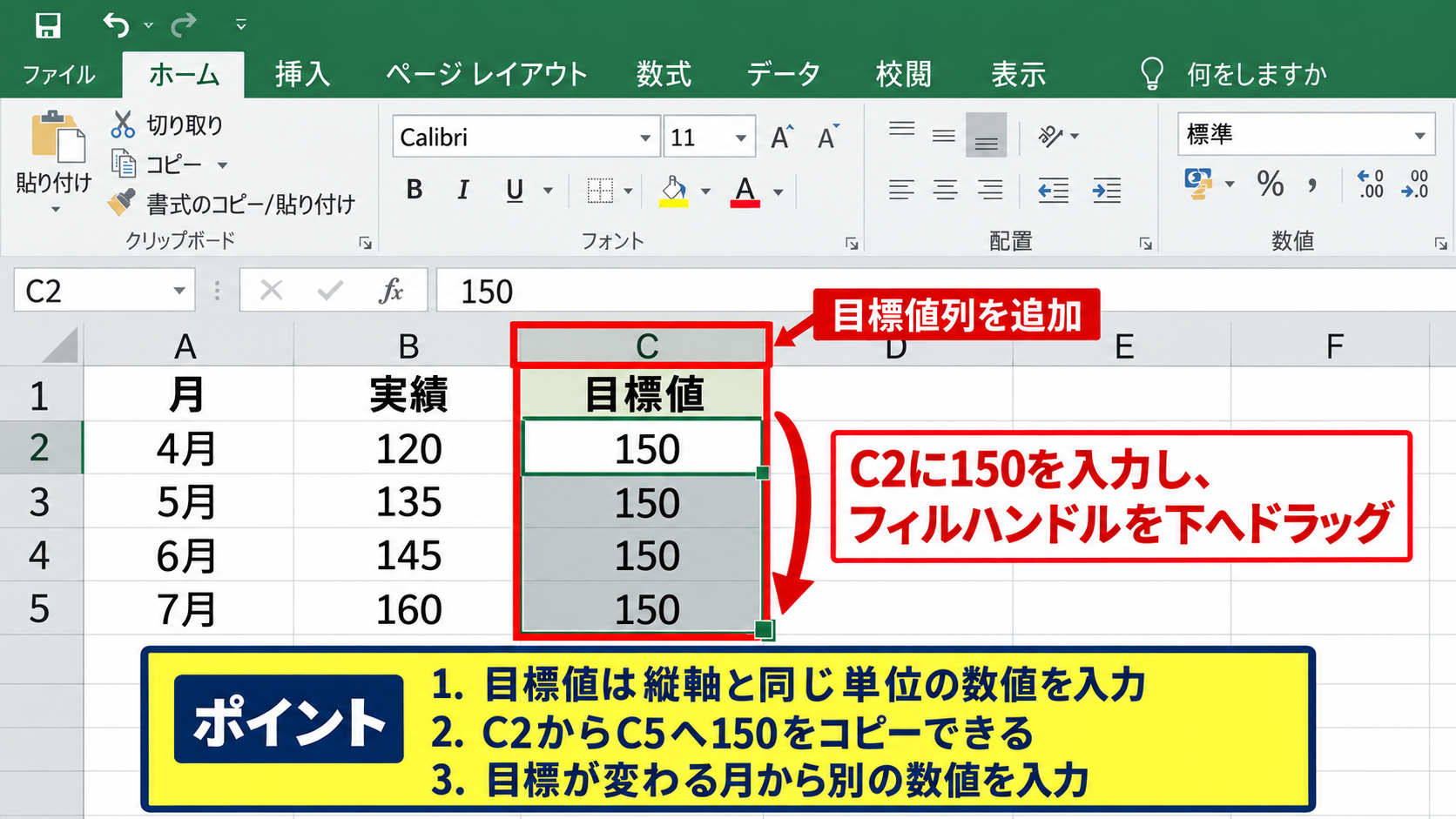Open the ページ レイアウト tab
This screenshot has height=819, width=1456.
click(x=487, y=74)
